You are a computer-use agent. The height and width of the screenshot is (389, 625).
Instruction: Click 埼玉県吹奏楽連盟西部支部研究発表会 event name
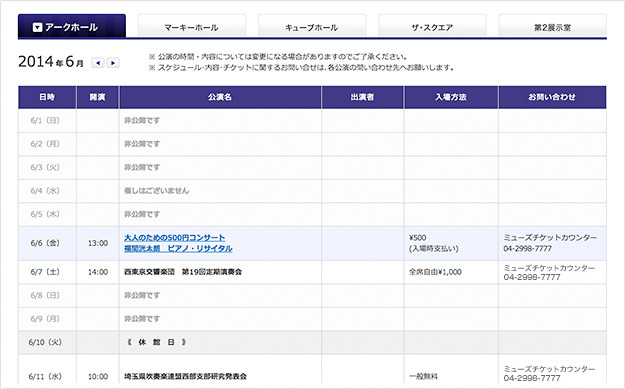tap(185, 376)
